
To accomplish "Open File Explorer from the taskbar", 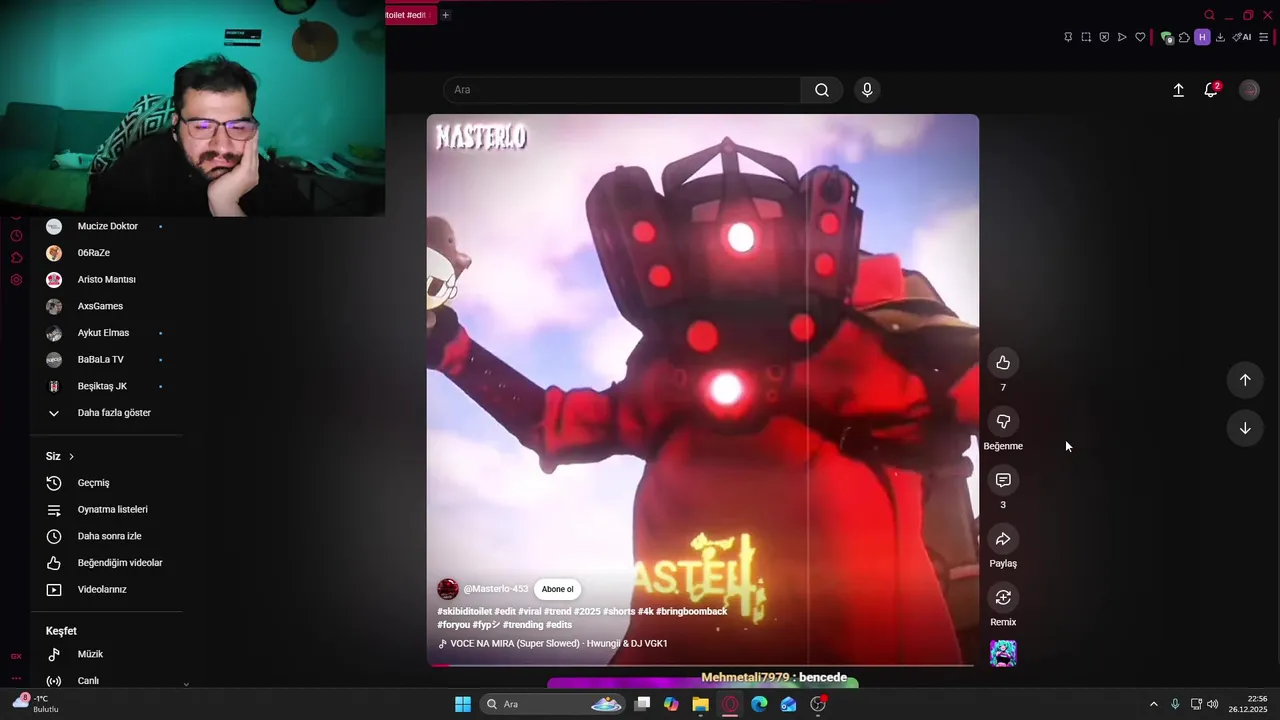I will (700, 704).
